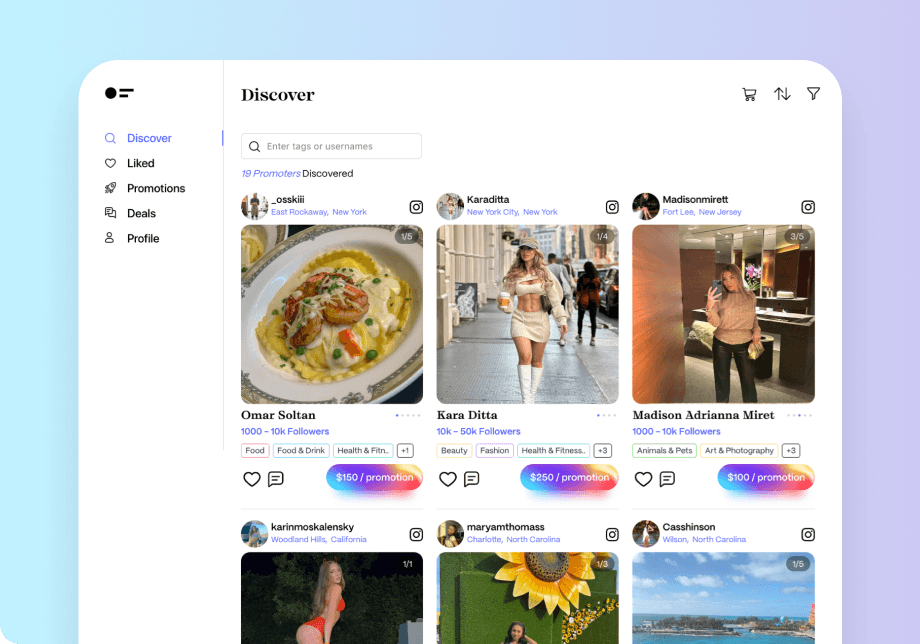The height and width of the screenshot is (644, 920).
Task: Open the maryamthomass sunflower photo
Action: coord(527,598)
